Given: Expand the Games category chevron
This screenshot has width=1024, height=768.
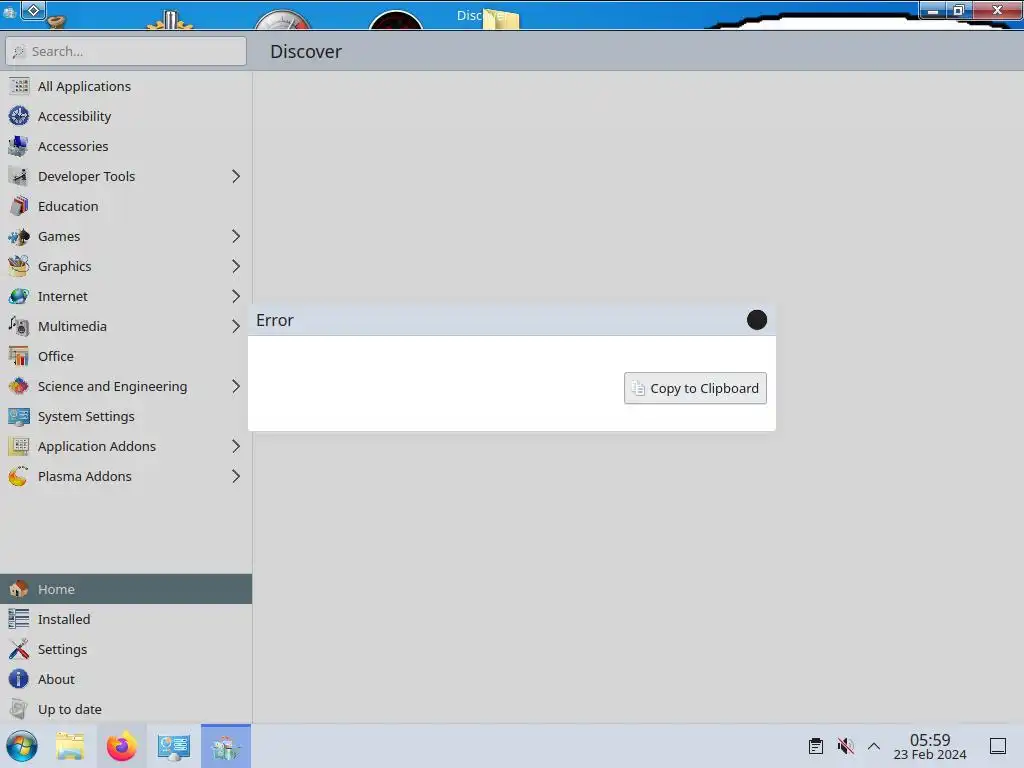Looking at the screenshot, I should coord(236,236).
